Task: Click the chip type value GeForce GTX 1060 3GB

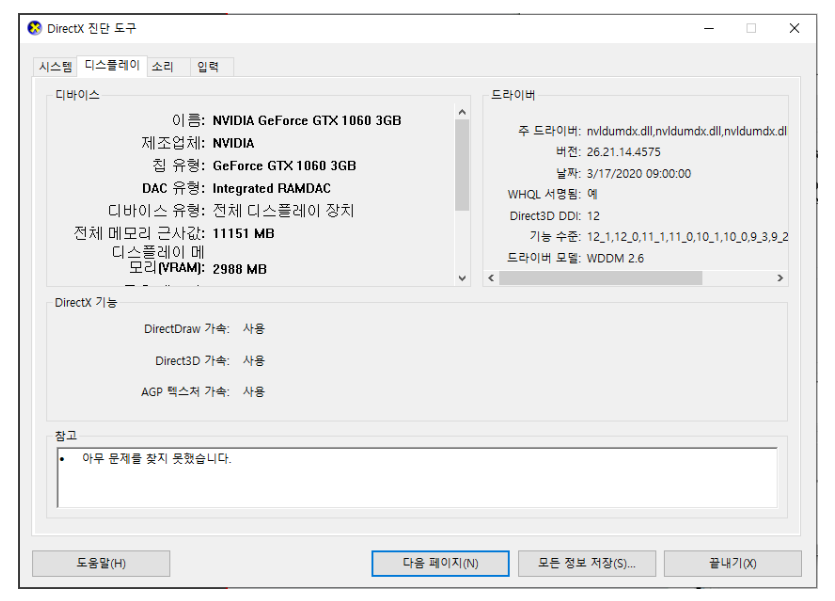Action: point(284,166)
